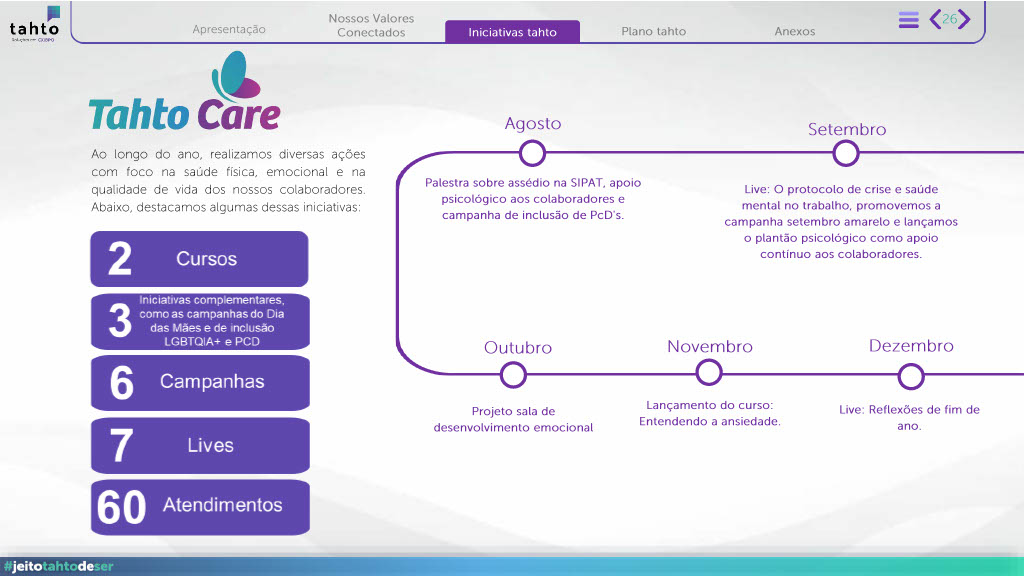
Task: Open the Anexos tab
Action: pyautogui.click(x=794, y=31)
